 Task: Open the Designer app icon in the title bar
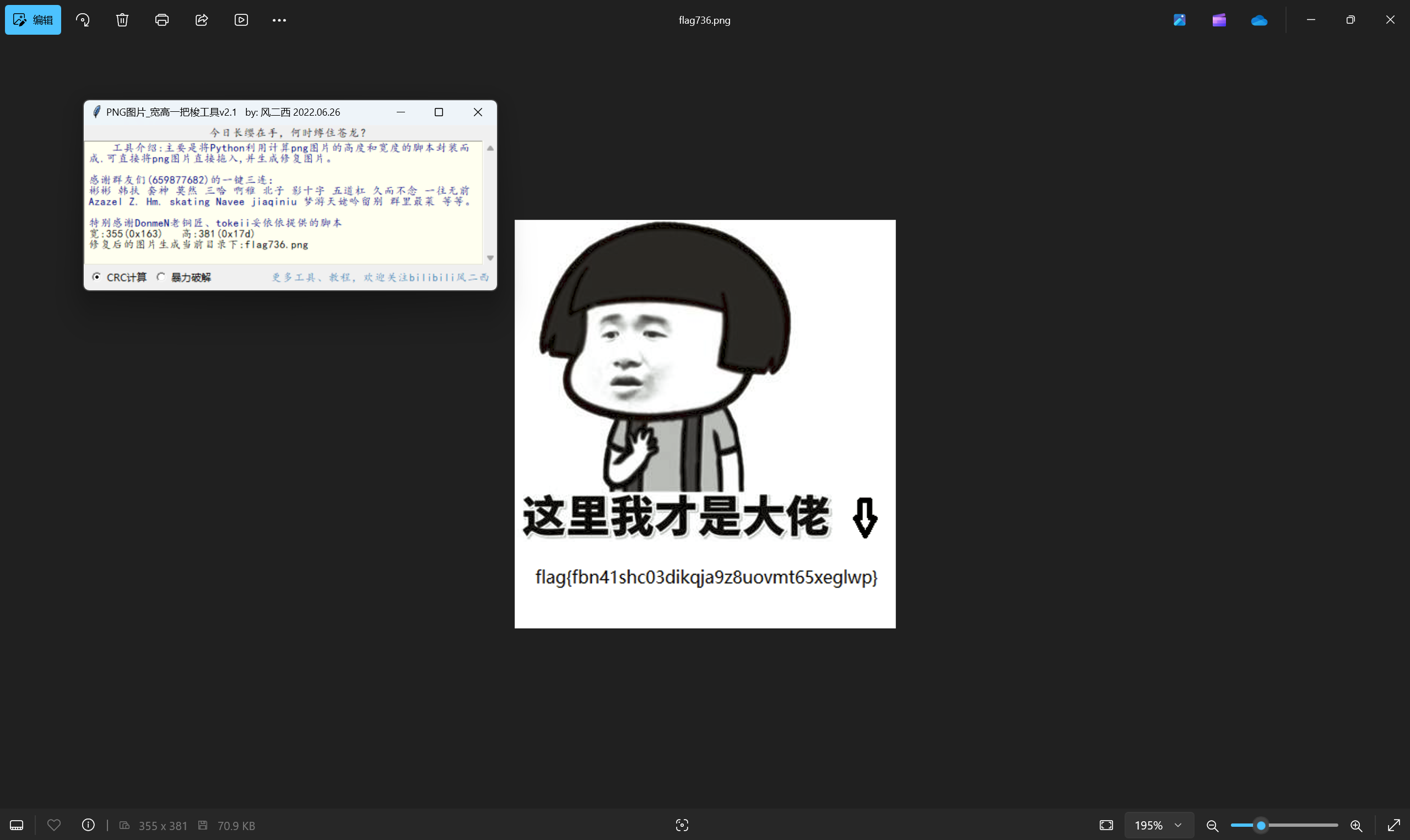coord(1180,20)
